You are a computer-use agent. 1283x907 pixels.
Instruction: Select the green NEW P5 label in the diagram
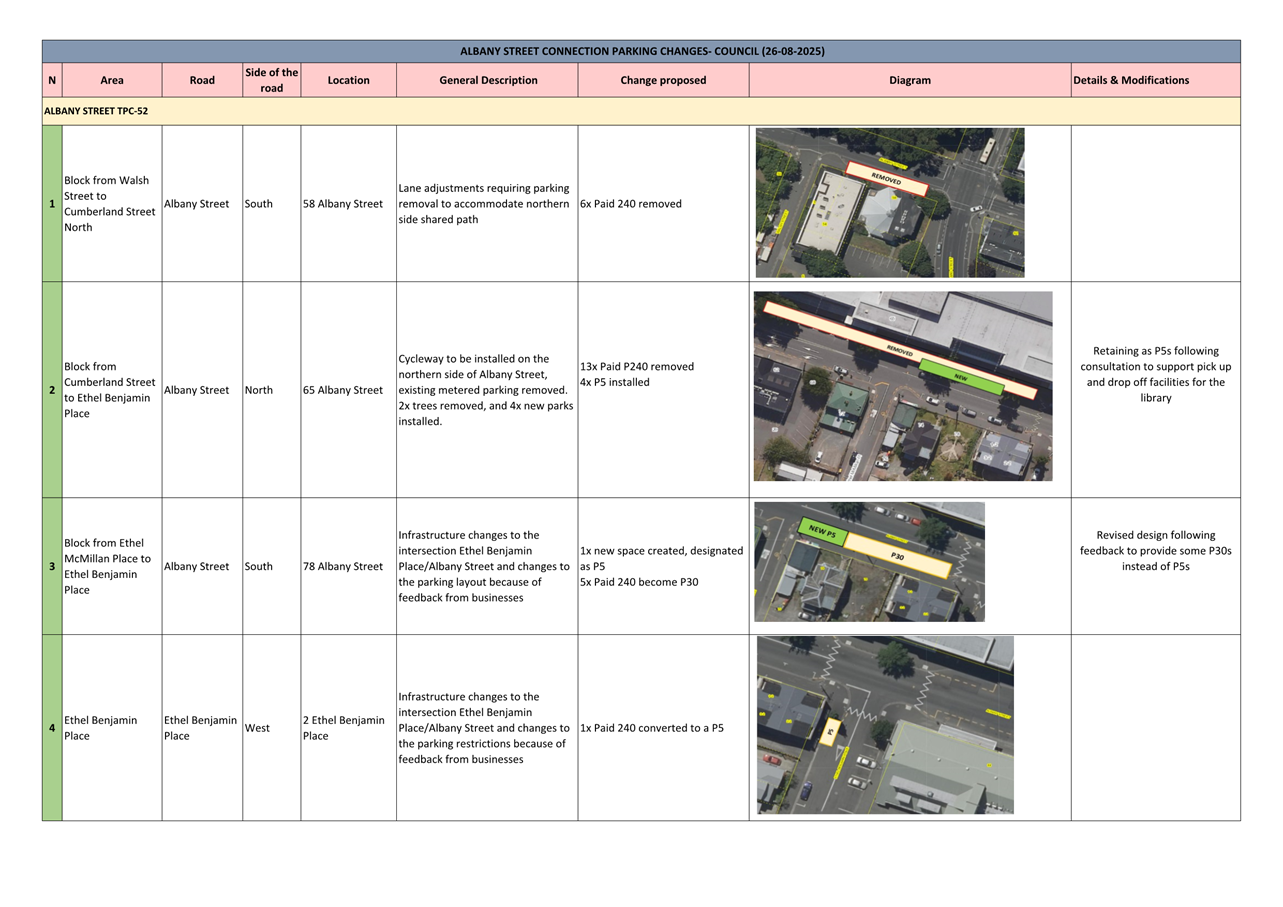pos(822,533)
